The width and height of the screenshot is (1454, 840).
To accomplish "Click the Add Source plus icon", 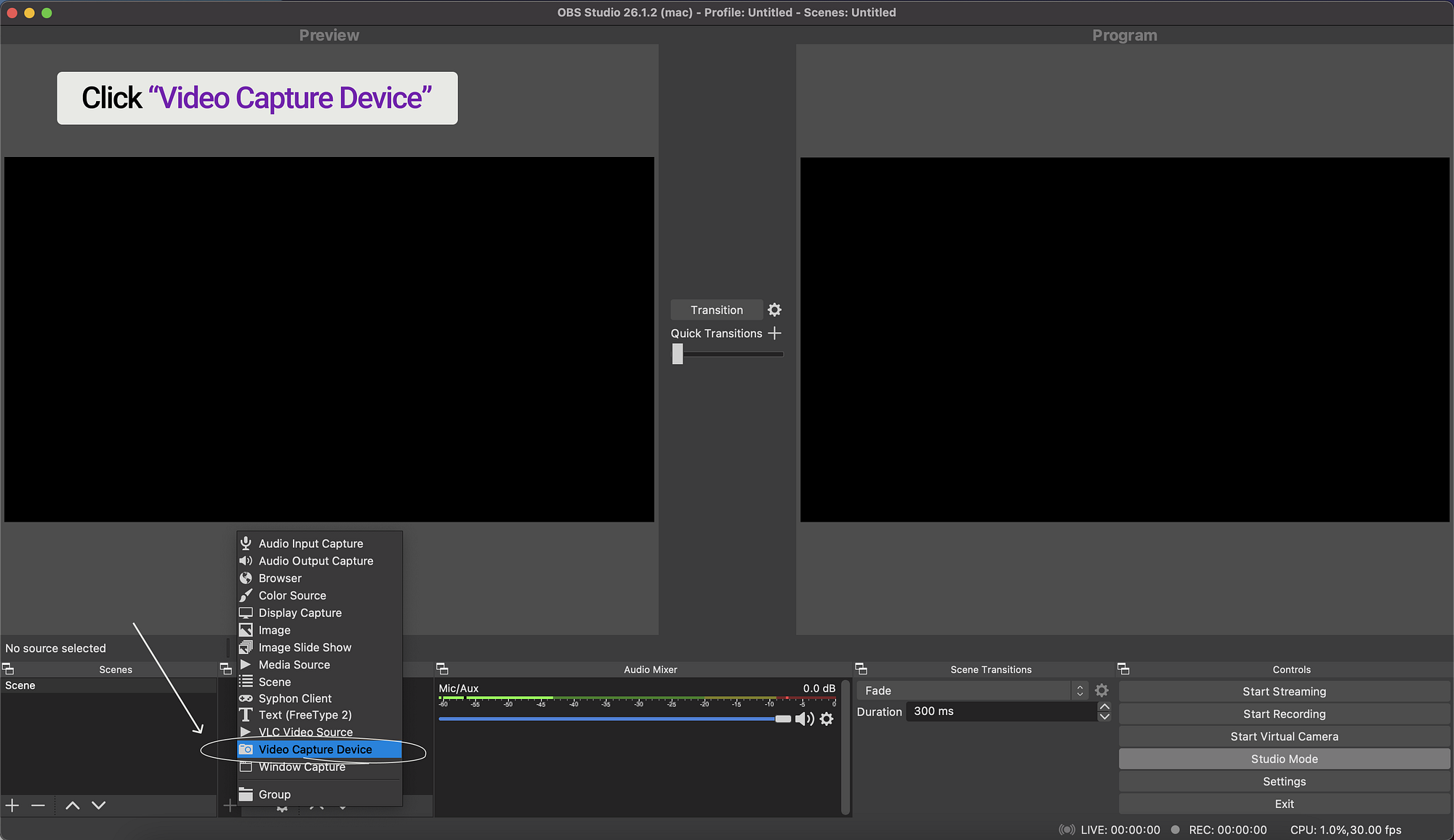I will pyautogui.click(x=230, y=805).
